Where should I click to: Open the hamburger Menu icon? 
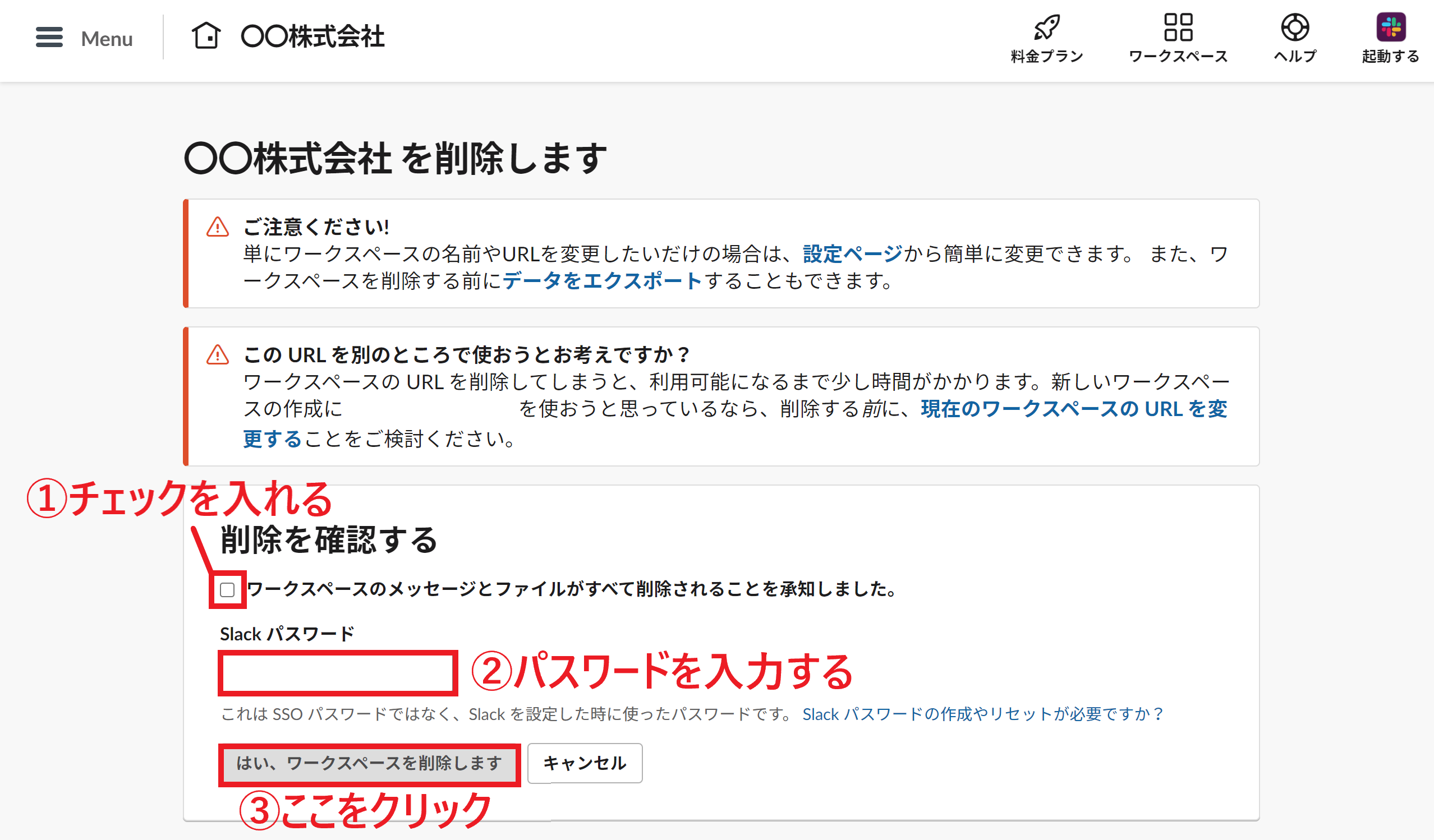point(49,36)
